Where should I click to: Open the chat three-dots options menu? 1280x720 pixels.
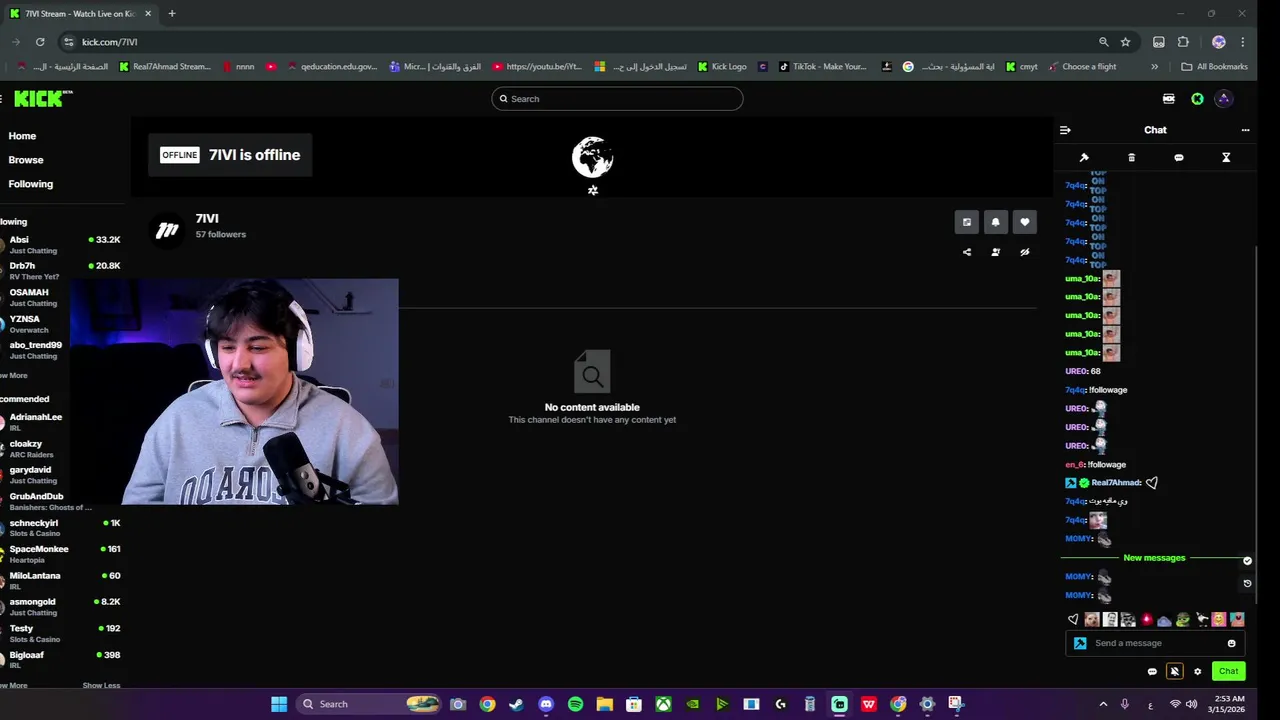point(1245,130)
